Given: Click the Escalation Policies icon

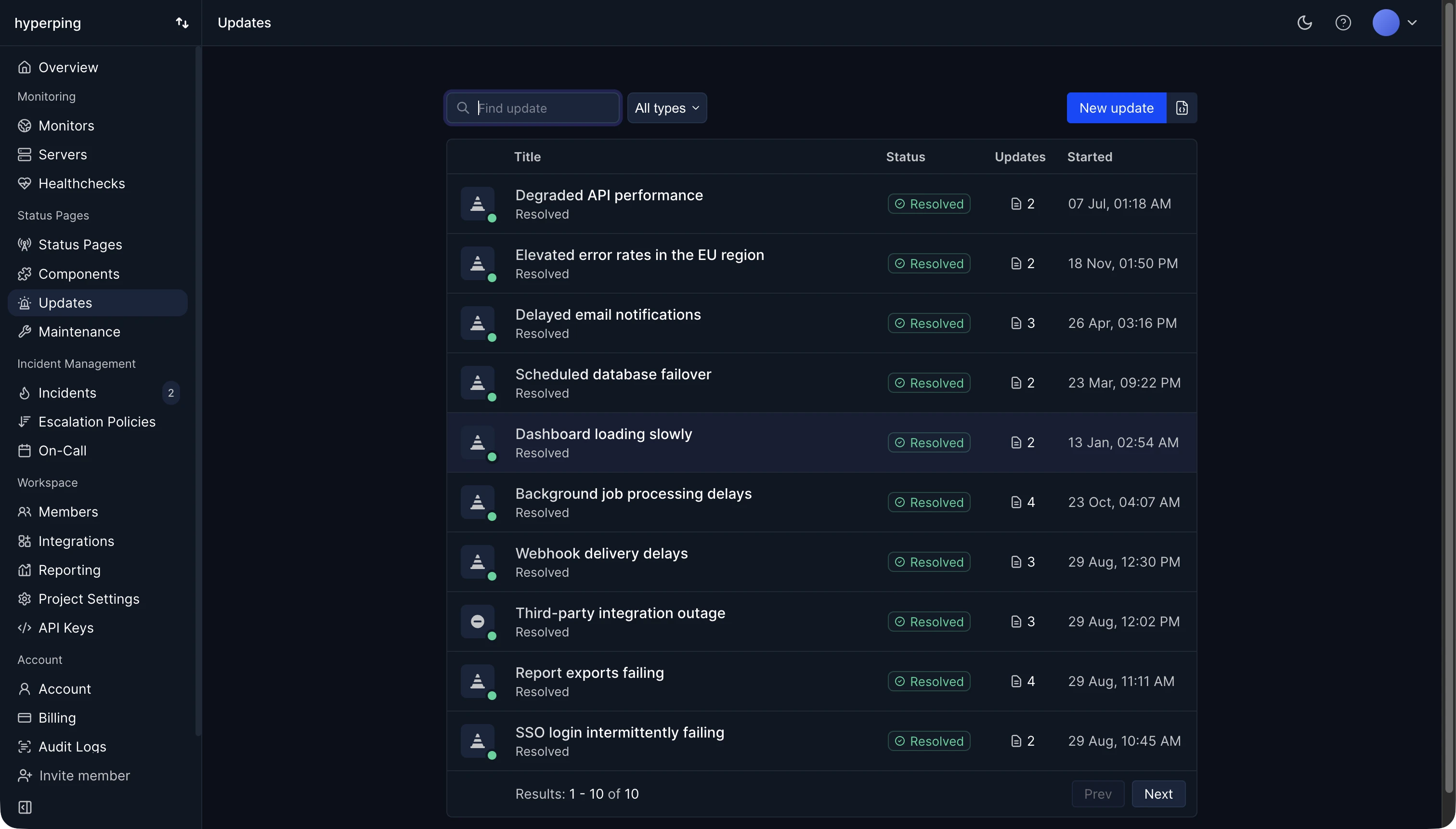Looking at the screenshot, I should click(25, 422).
